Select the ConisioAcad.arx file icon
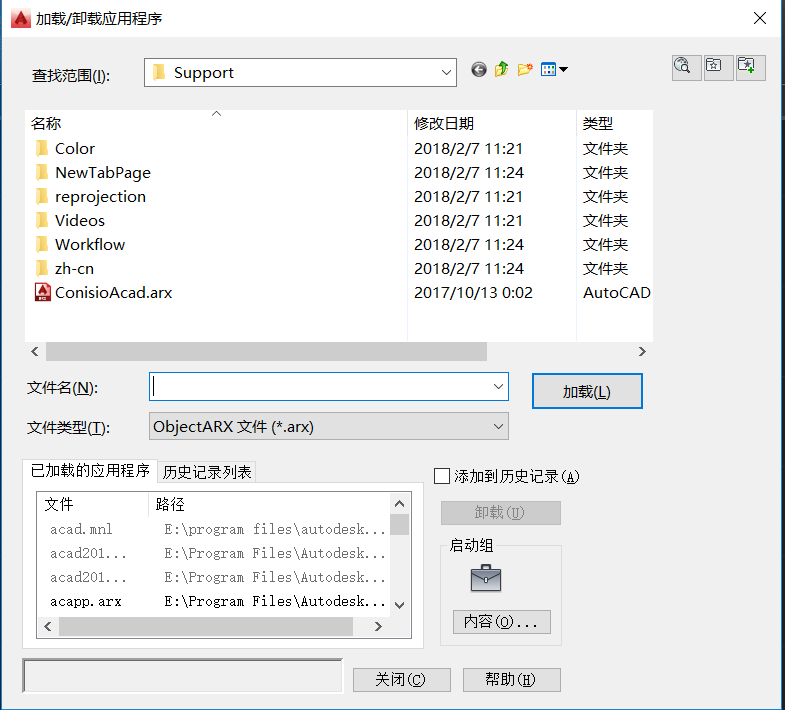The height and width of the screenshot is (710, 785). click(43, 292)
